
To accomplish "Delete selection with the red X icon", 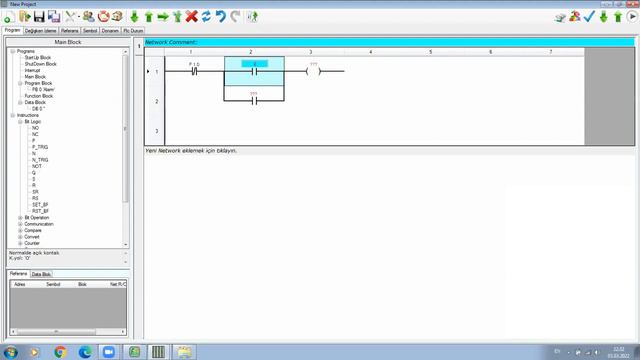I will tap(191, 17).
